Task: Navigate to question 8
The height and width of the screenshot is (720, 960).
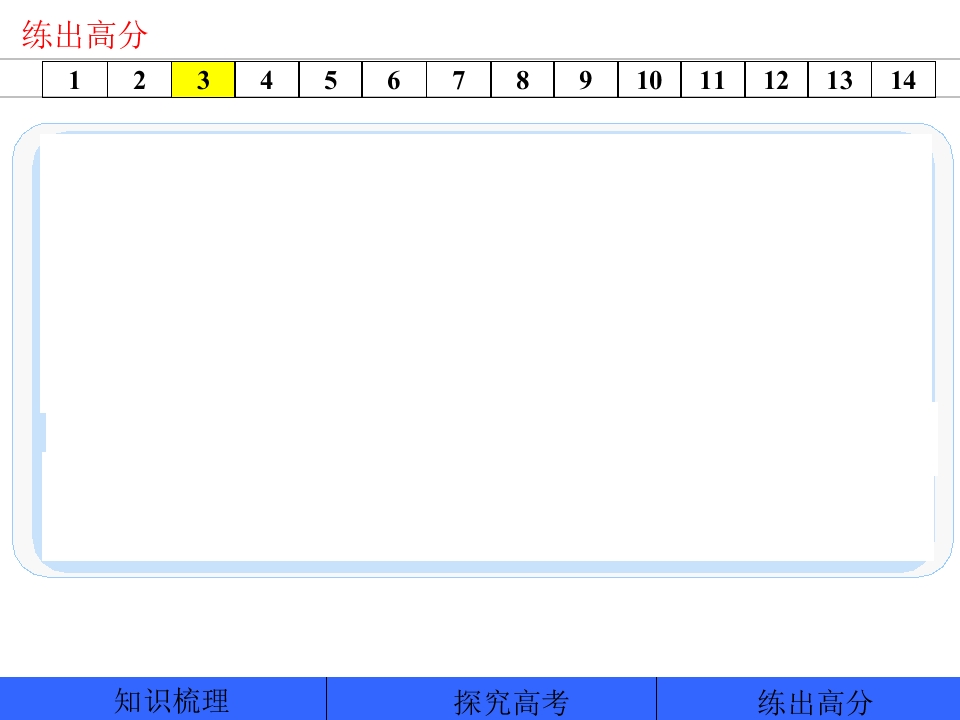Action: (x=522, y=80)
